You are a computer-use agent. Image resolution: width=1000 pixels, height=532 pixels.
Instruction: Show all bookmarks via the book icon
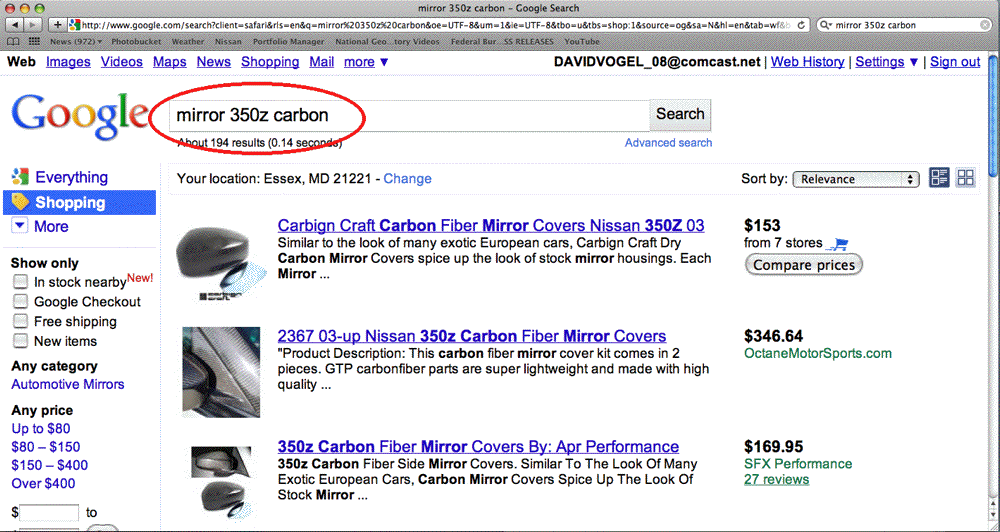[14, 41]
